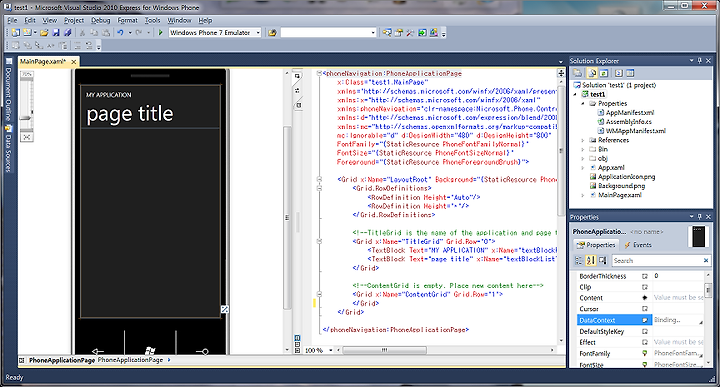
Task: Collapse the test1 project node
Action: pyautogui.click(x=575, y=94)
